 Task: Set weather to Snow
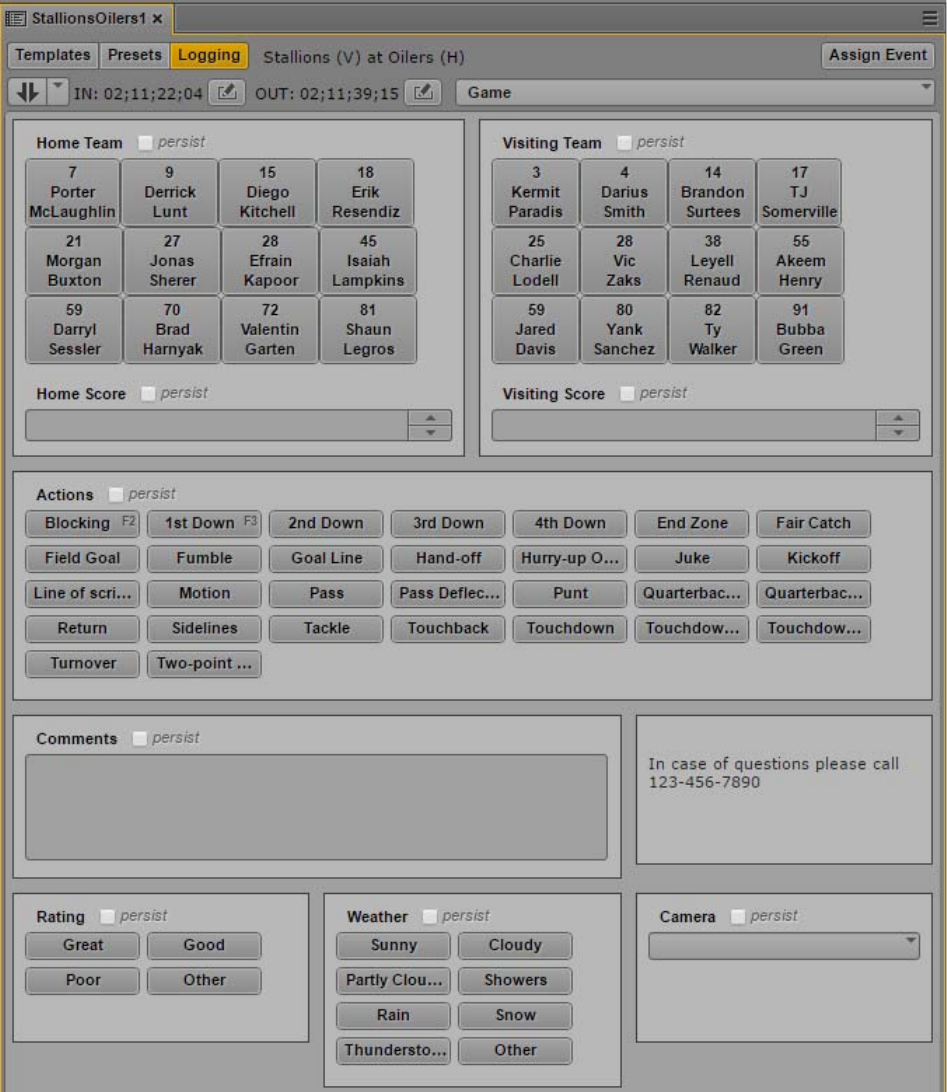coord(515,1015)
